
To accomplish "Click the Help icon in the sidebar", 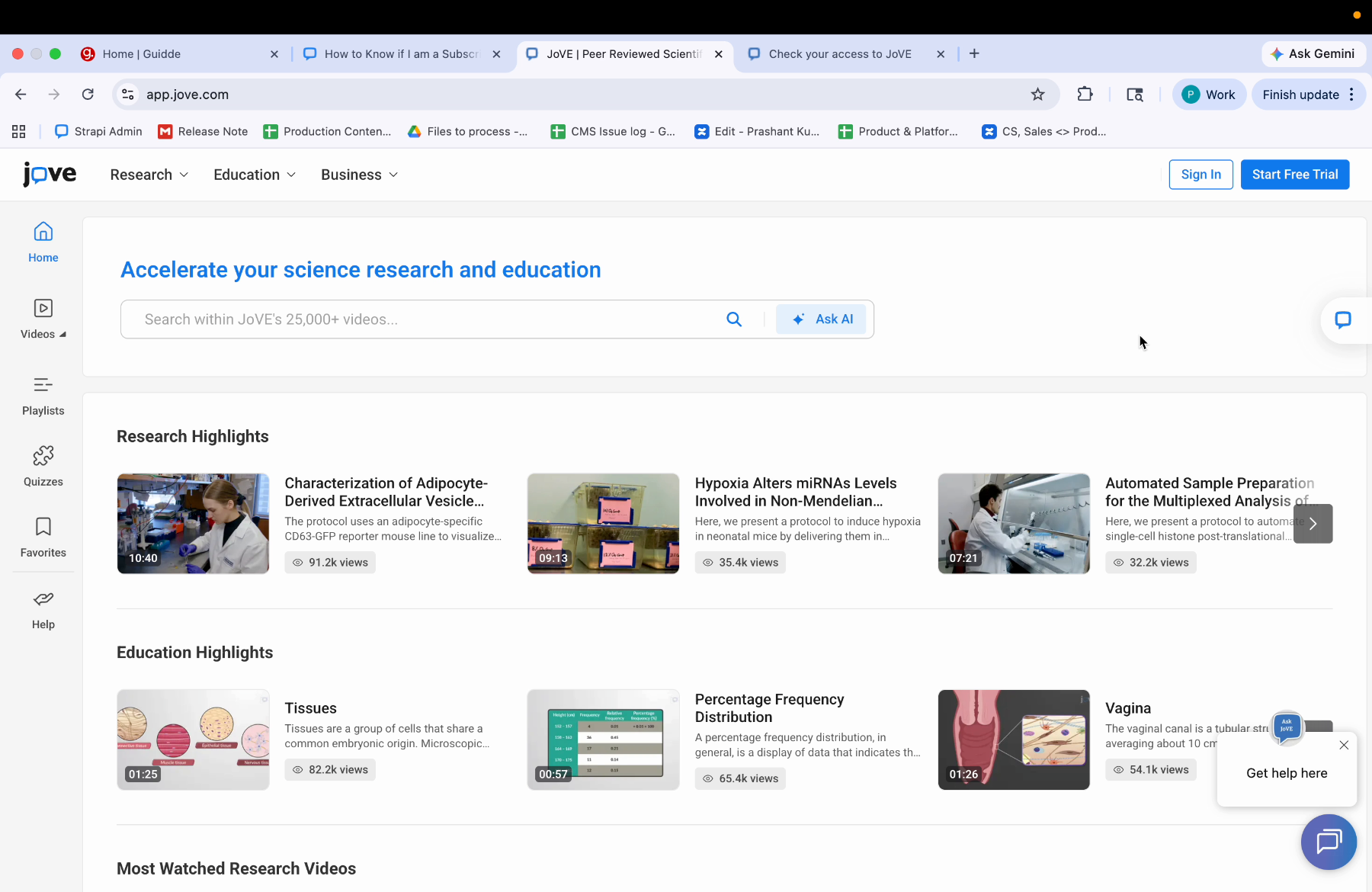I will click(x=43, y=608).
